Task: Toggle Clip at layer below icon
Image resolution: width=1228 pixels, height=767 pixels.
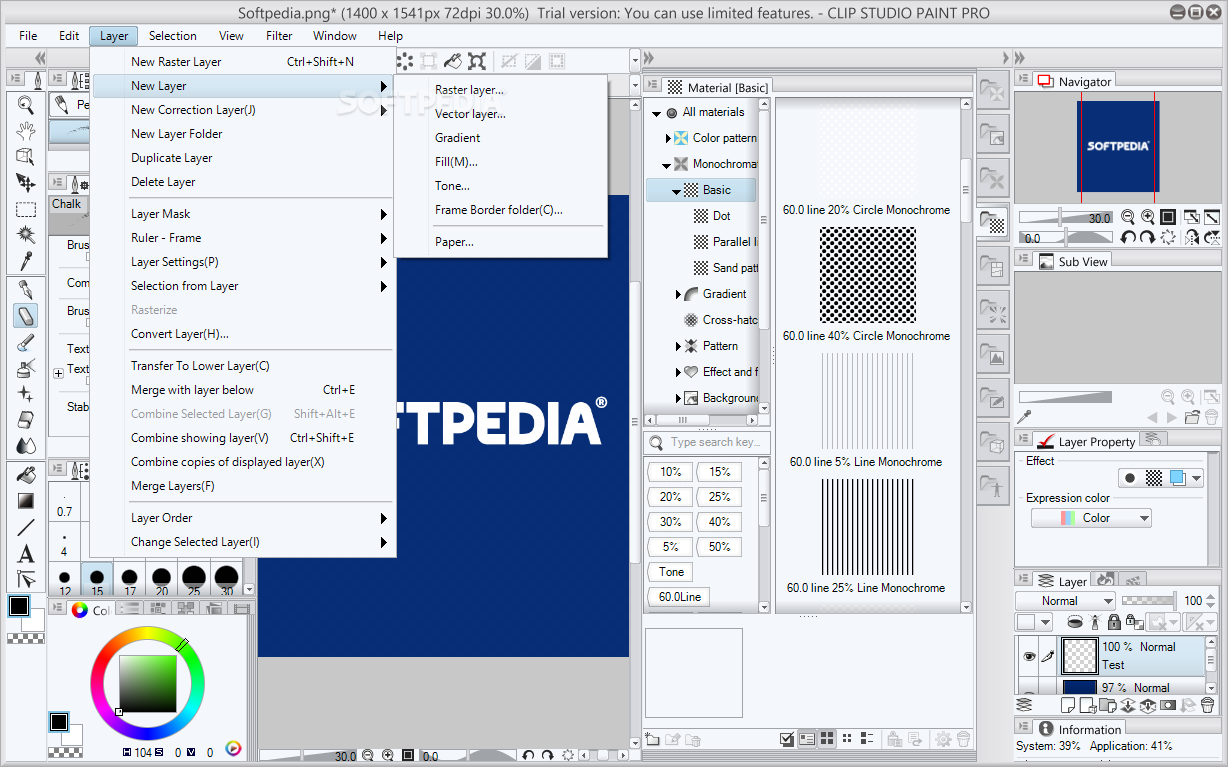Action: 1075,621
